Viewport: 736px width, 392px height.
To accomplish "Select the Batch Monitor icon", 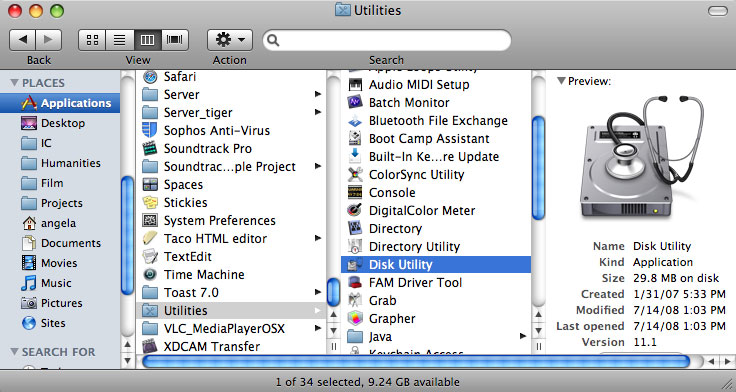I will tap(355, 102).
